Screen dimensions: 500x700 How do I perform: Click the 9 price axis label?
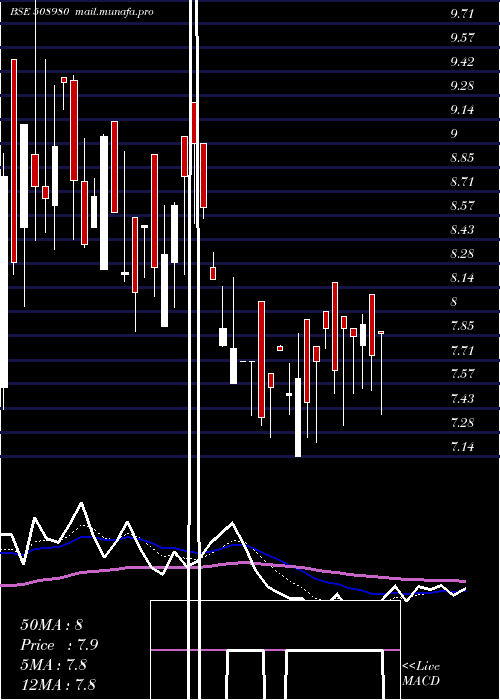[x=454, y=133]
